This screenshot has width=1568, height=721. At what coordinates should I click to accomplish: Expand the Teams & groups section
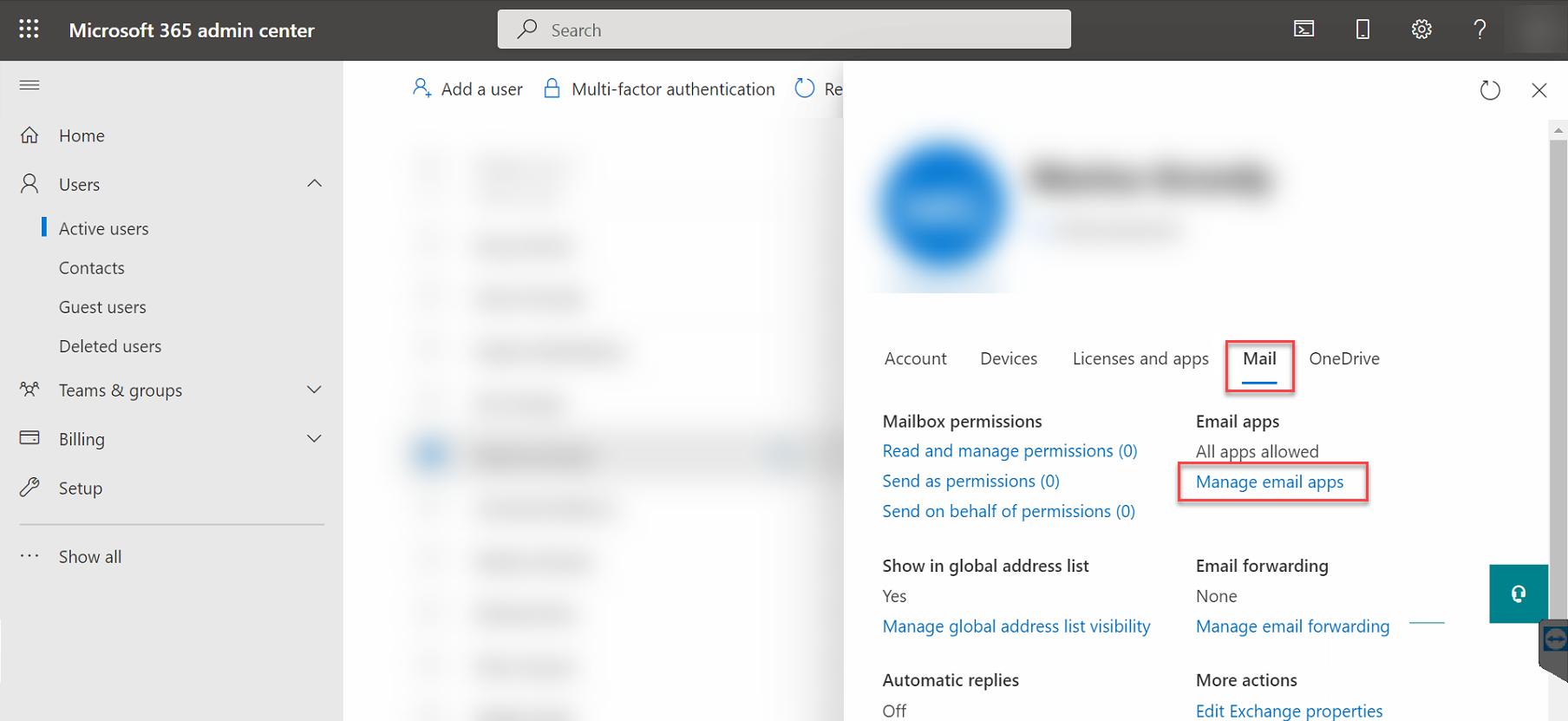tap(314, 390)
